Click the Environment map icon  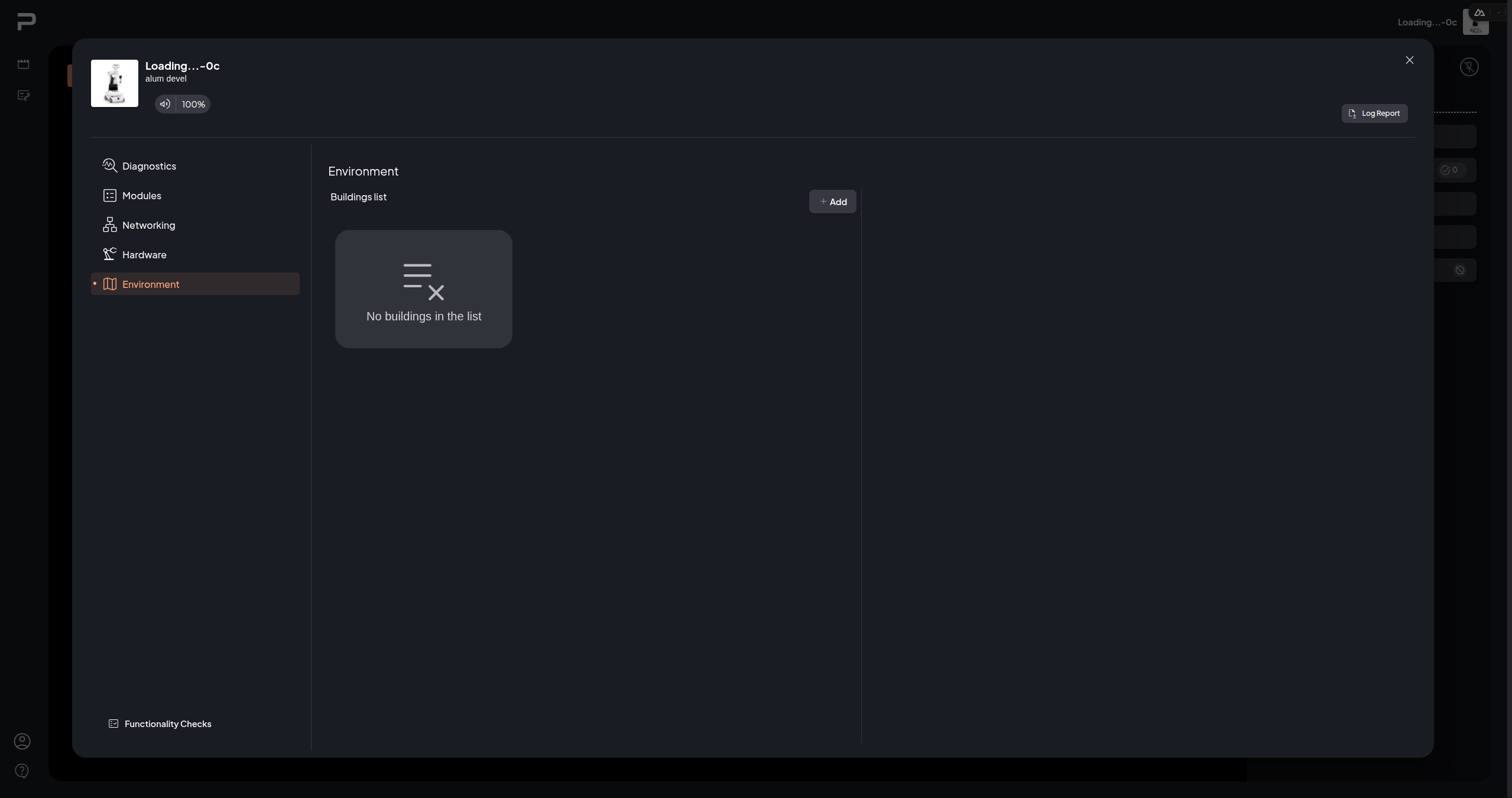(110, 284)
